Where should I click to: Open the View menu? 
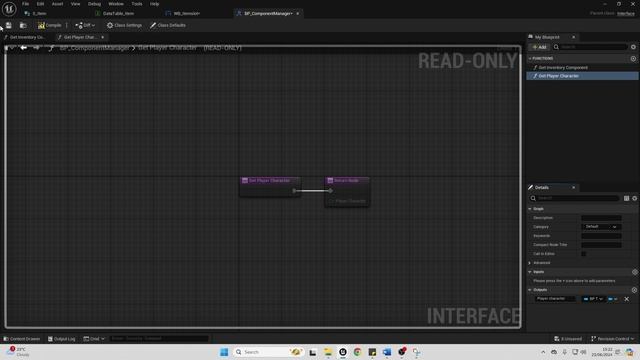[x=76, y=4]
